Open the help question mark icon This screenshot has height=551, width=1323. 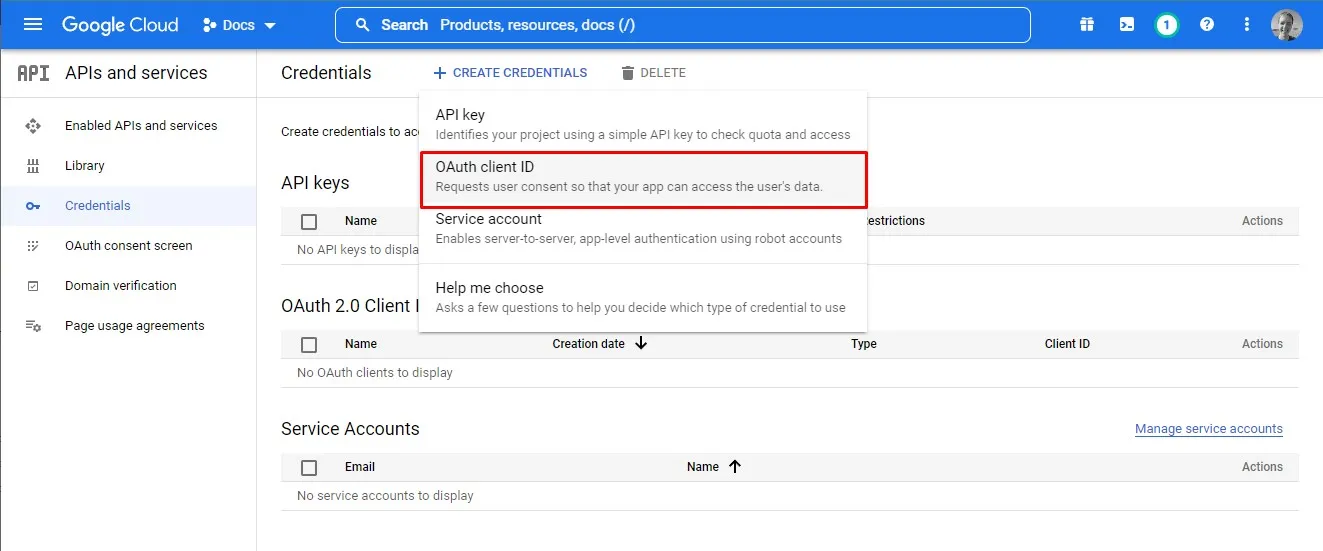tap(1207, 25)
